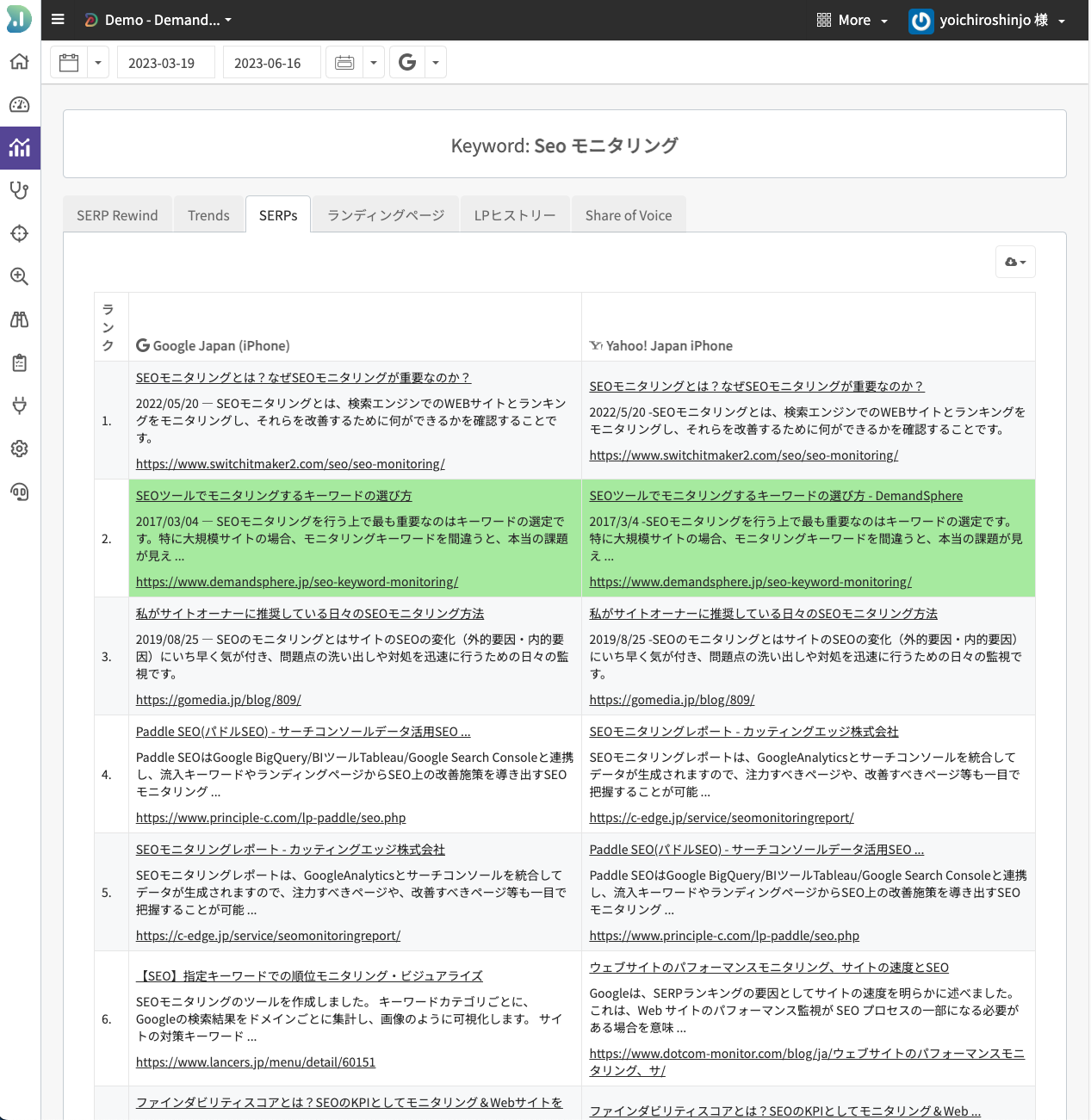Open the hamburger menu
The height and width of the screenshot is (1120, 1091).
(x=58, y=19)
